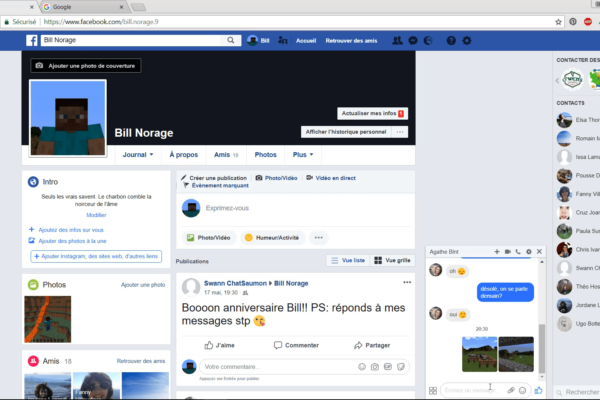
Task: Open the Photos profile tab
Action: click(x=266, y=155)
